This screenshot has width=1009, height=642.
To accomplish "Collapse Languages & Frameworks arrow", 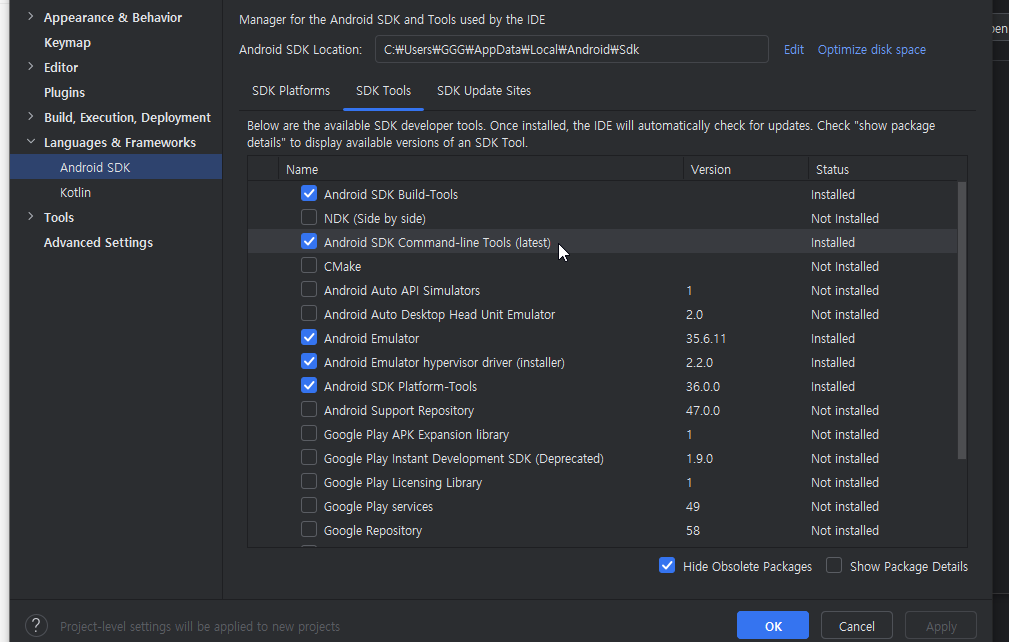I will point(30,142).
